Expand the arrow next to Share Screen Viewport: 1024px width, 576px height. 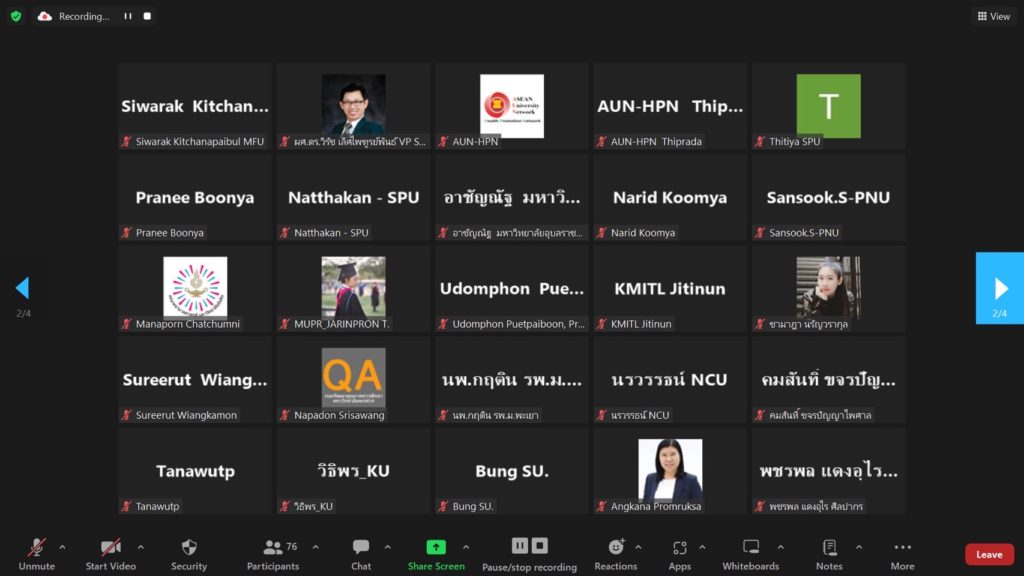coord(466,547)
